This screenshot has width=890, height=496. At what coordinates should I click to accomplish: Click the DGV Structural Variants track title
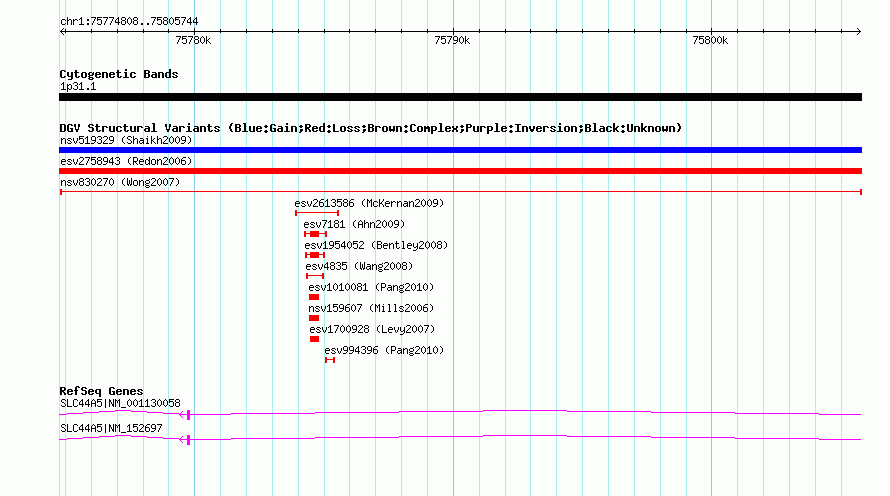pyautogui.click(x=371, y=128)
